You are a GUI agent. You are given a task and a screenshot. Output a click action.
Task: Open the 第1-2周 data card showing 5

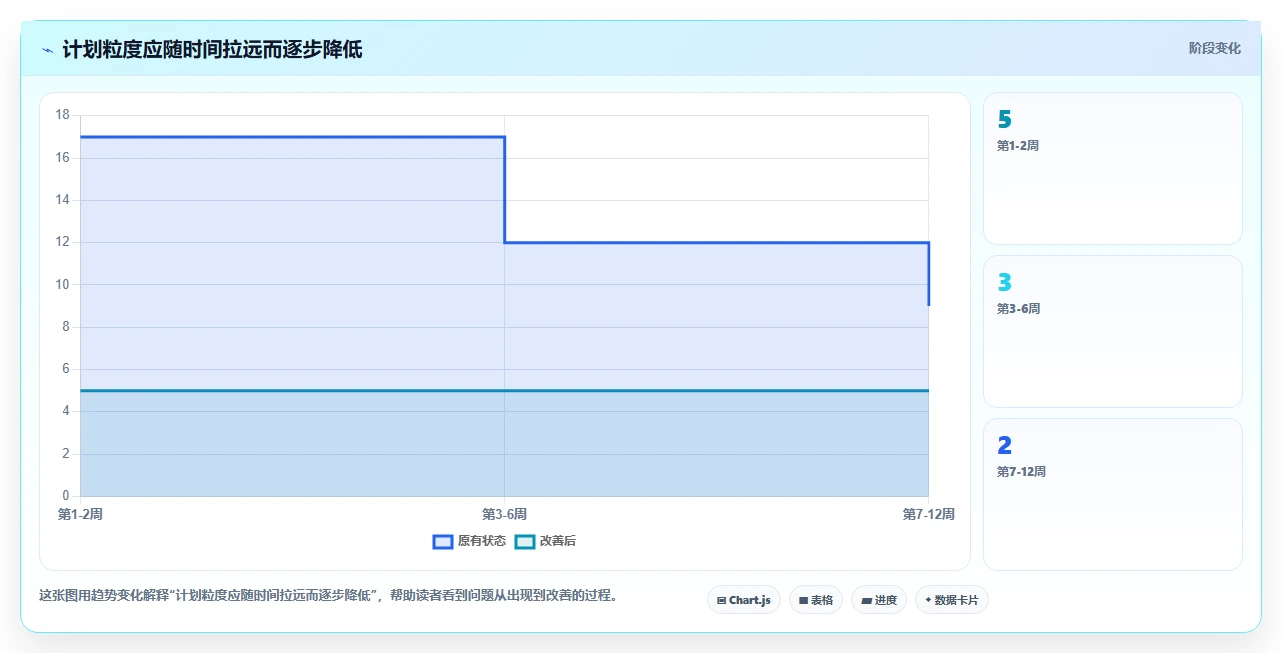point(1113,169)
